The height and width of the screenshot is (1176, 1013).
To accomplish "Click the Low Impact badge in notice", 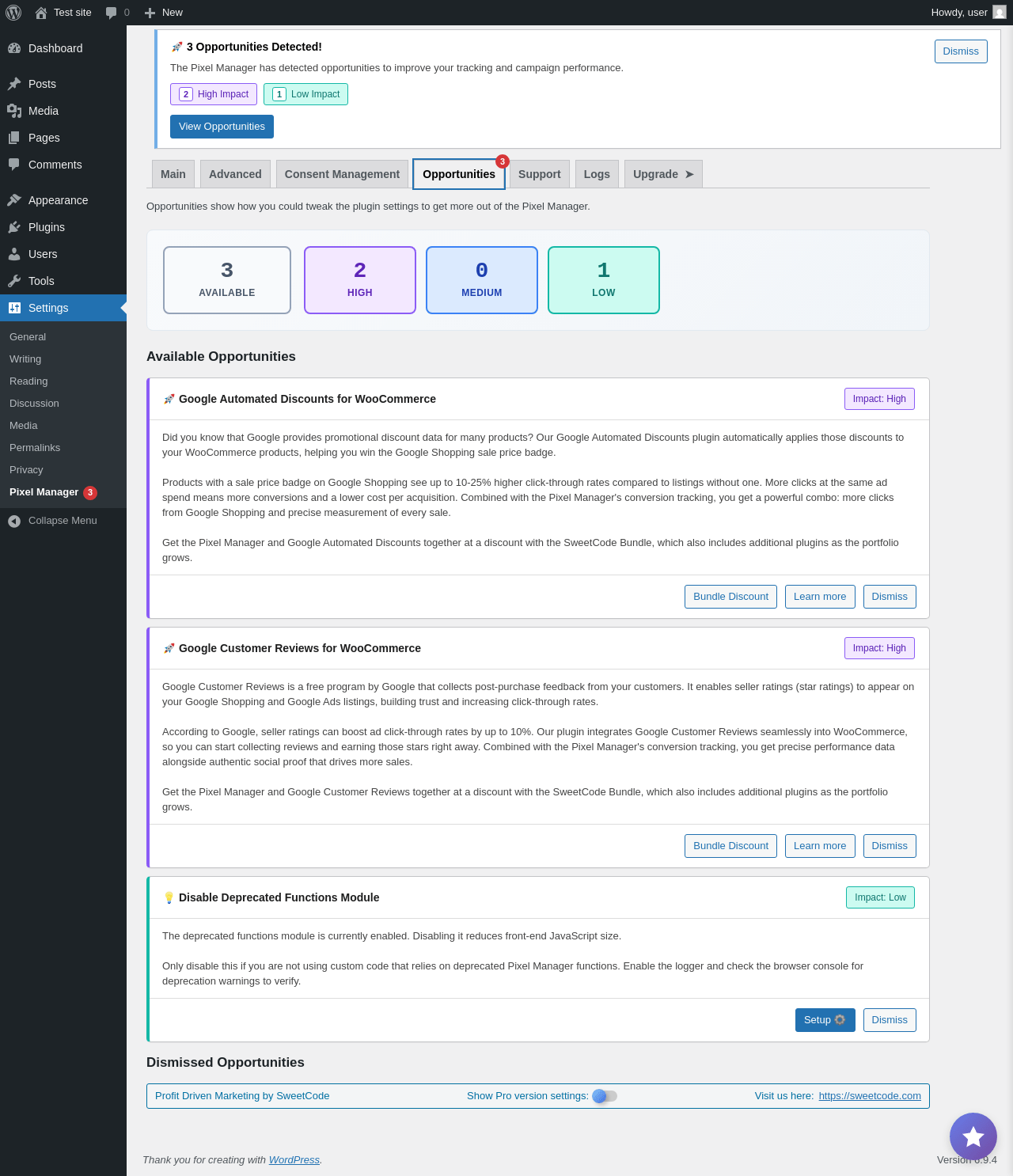I will (x=305, y=94).
